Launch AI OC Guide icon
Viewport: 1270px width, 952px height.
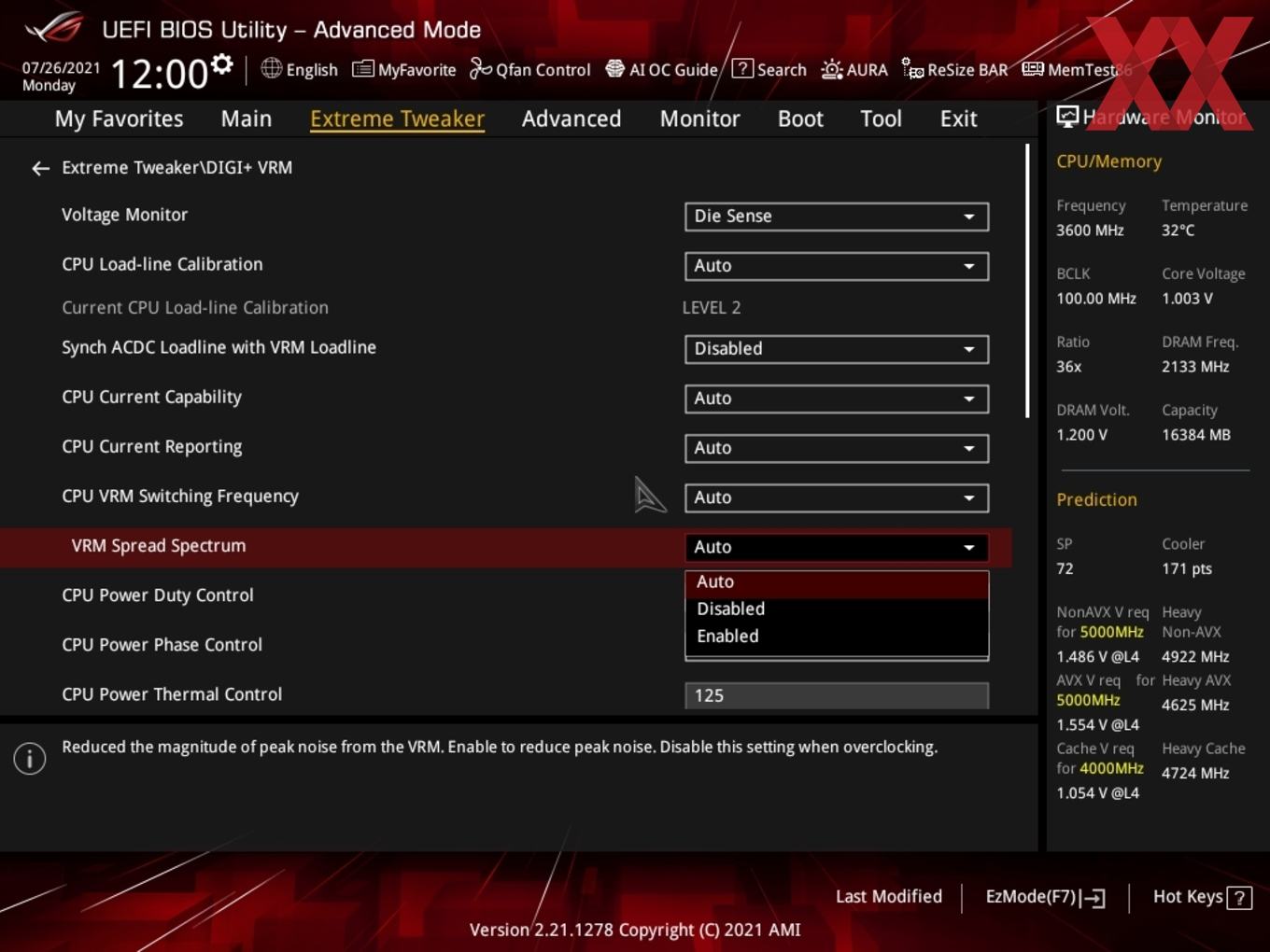coord(614,68)
